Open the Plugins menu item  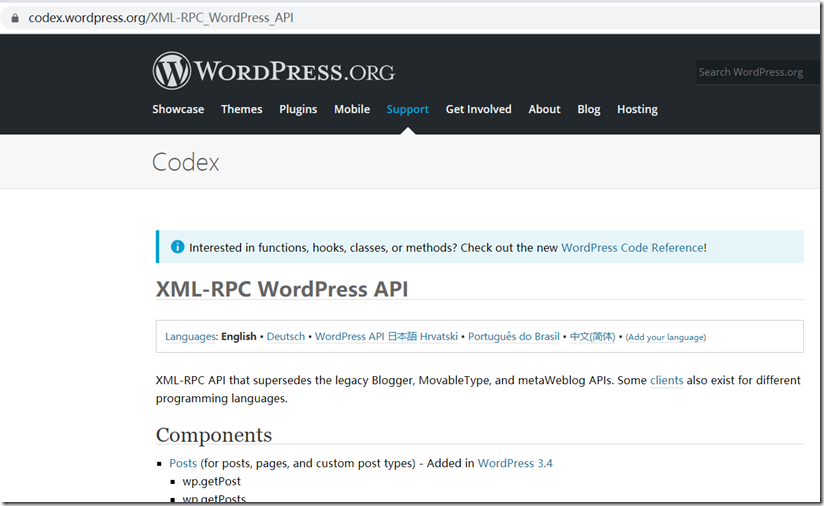pos(298,109)
